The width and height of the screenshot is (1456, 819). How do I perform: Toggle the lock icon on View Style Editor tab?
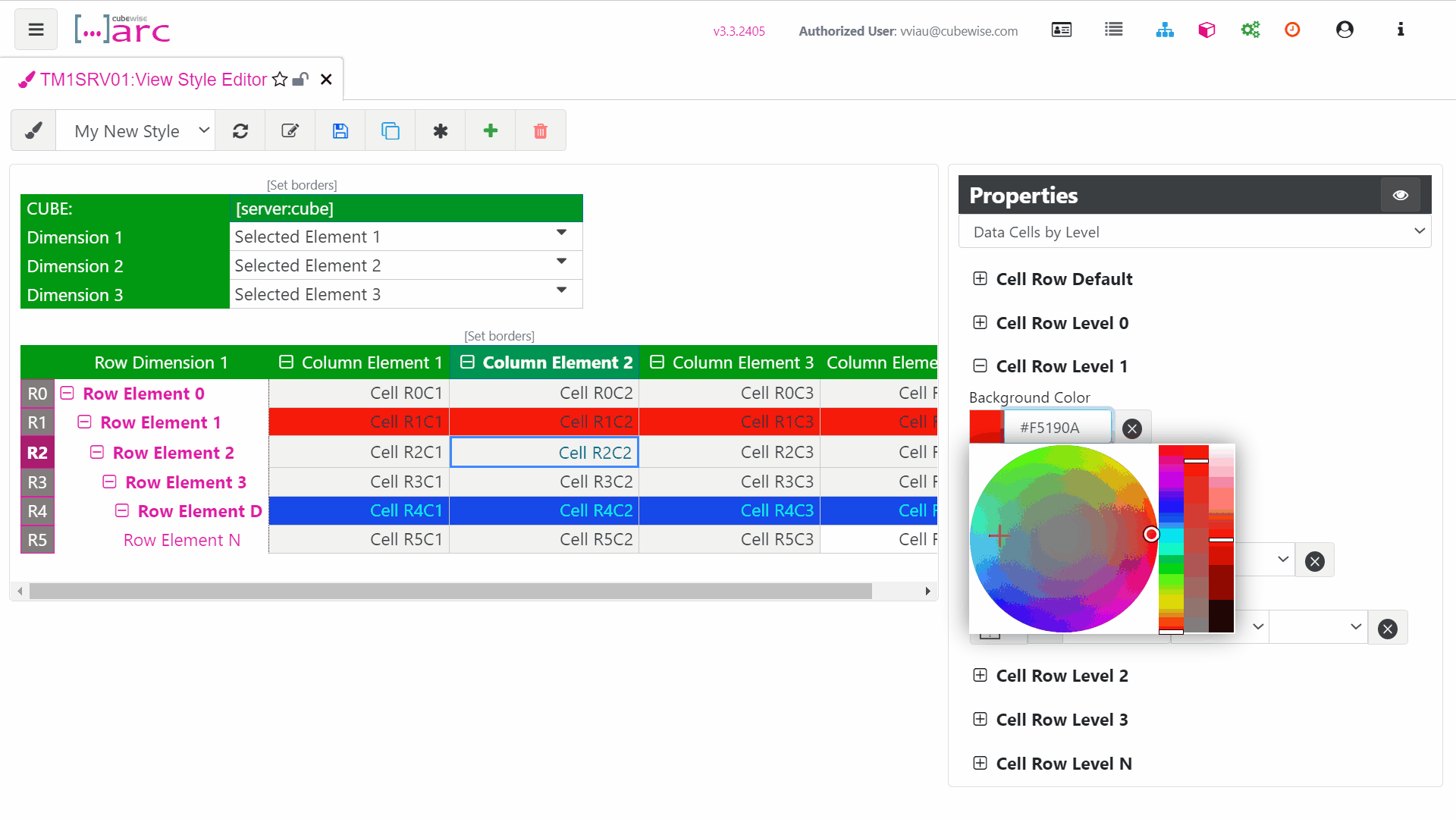pos(301,80)
